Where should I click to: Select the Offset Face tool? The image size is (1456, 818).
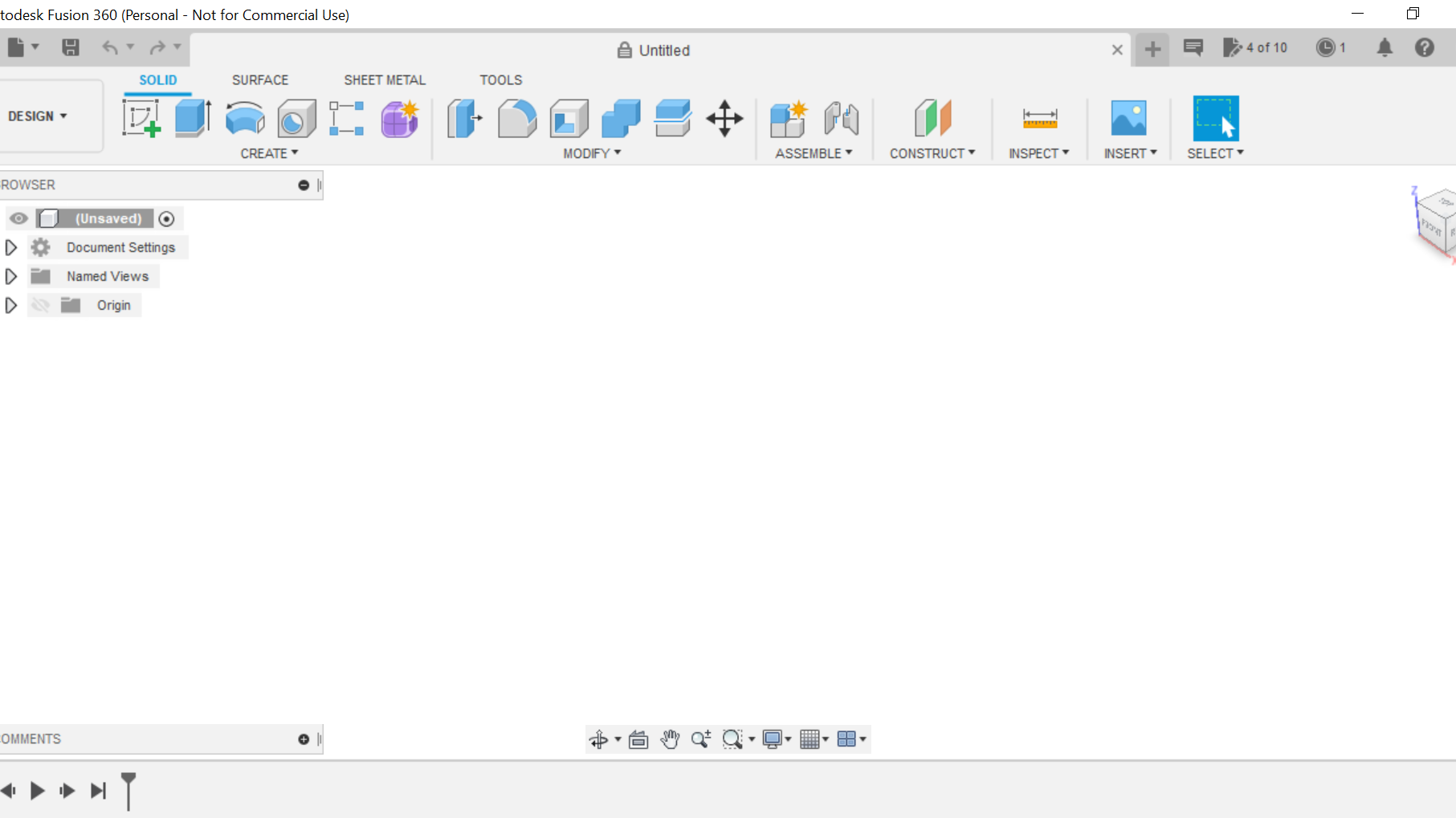click(x=672, y=118)
